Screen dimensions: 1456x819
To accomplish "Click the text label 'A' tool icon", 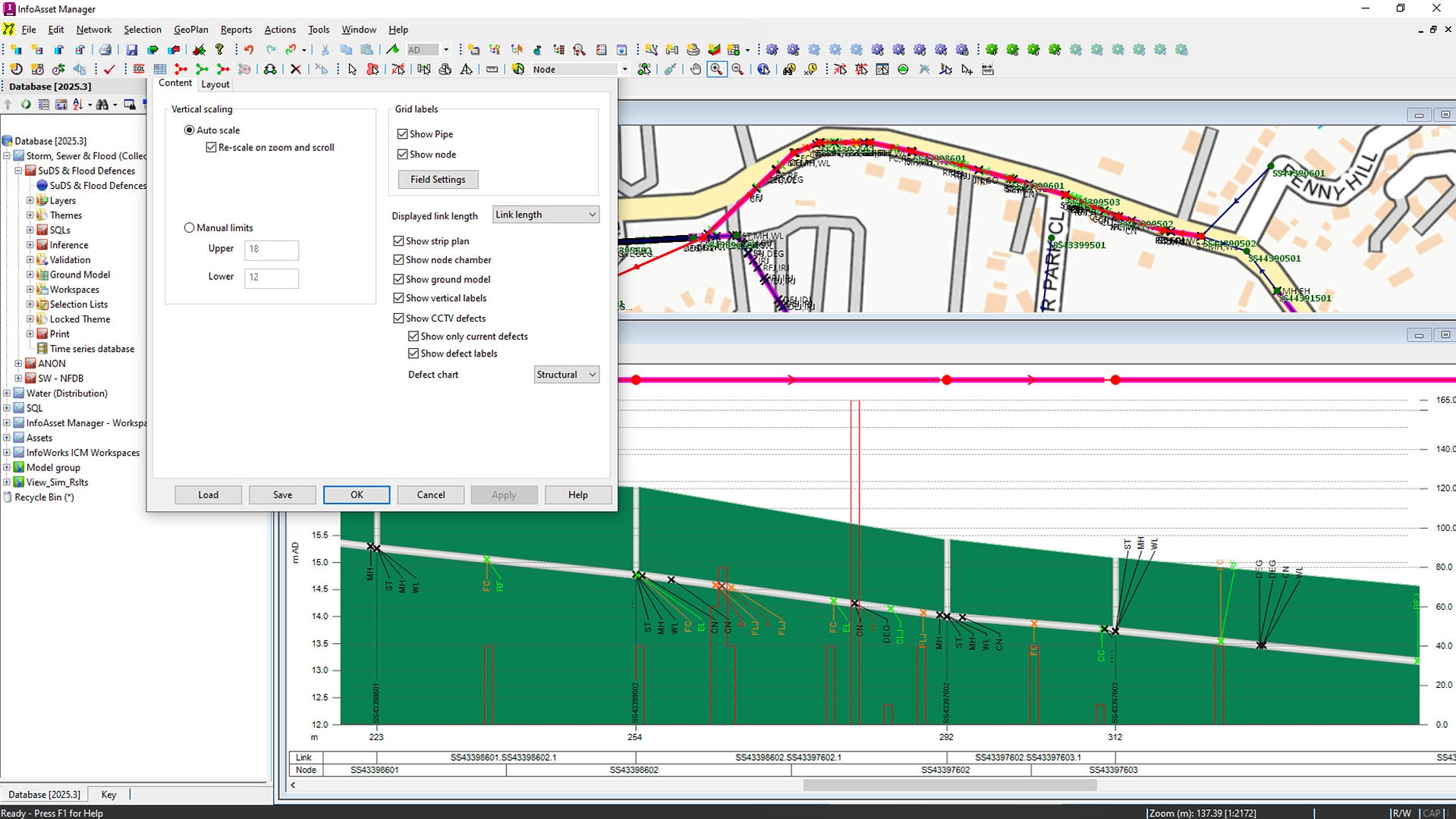I will (x=467, y=70).
